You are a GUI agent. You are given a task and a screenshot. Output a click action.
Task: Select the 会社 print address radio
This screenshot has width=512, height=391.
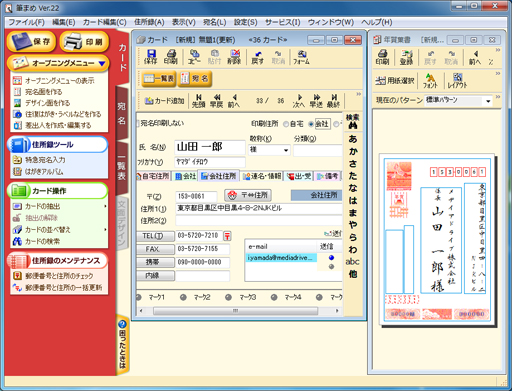pyautogui.click(x=311, y=124)
